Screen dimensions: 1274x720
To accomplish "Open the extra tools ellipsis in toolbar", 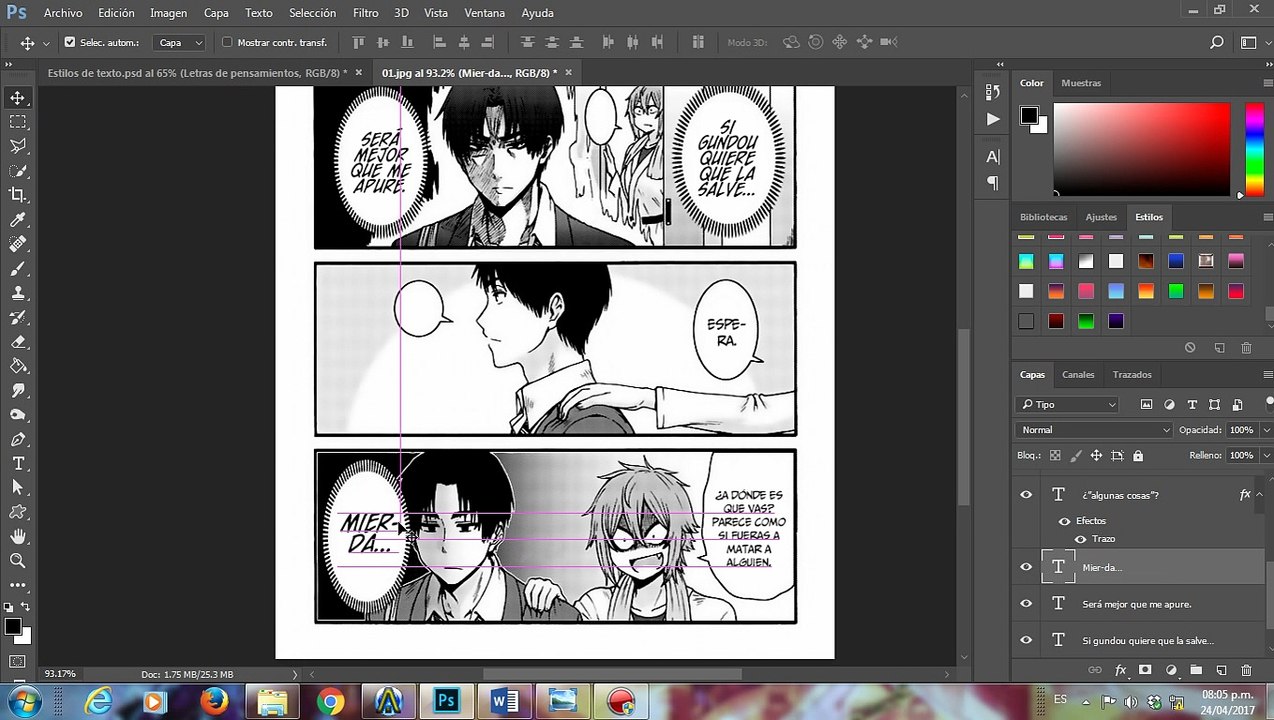I will tap(18, 585).
